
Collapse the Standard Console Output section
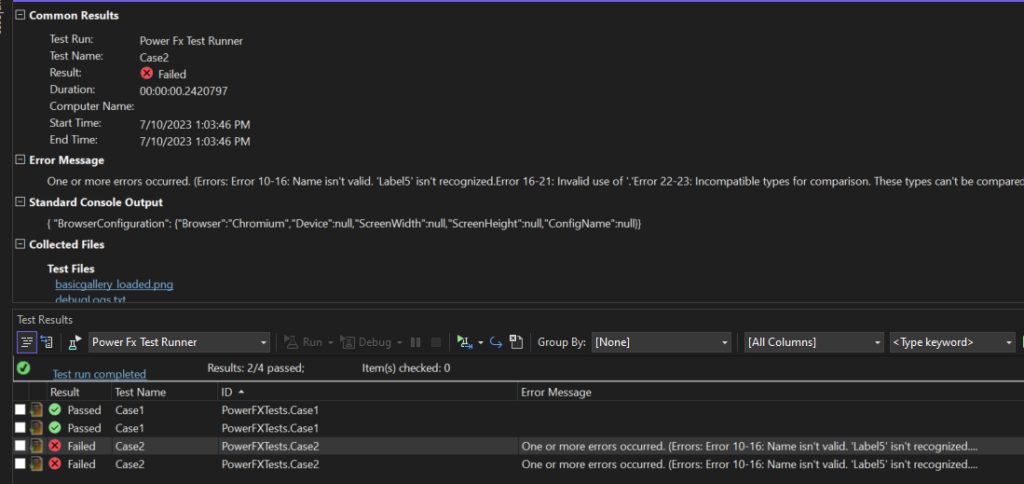click(20, 202)
